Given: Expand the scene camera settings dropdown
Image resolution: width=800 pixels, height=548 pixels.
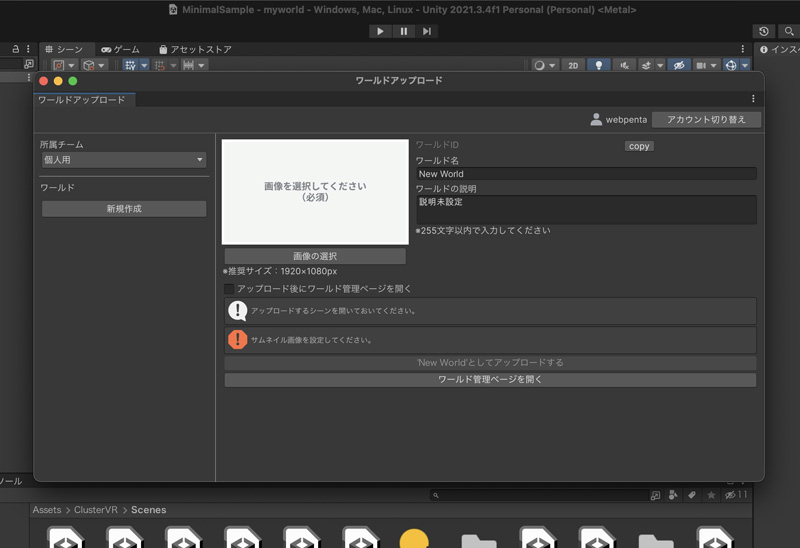Looking at the screenshot, I should point(714,66).
